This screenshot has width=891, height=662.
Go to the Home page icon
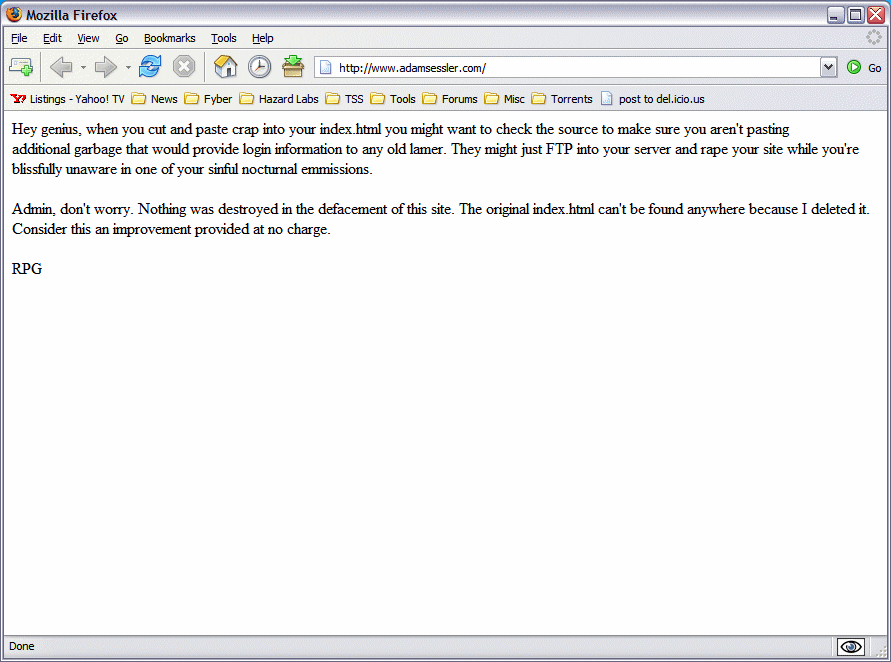coord(225,66)
